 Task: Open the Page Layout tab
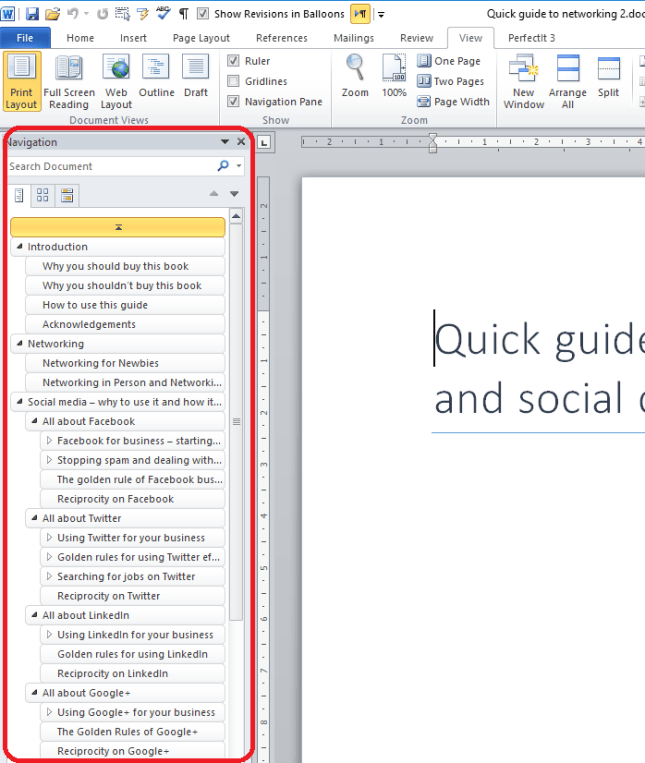[200, 38]
